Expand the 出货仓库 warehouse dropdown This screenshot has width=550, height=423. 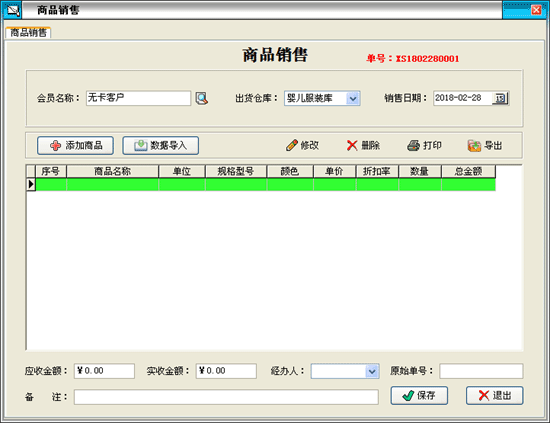click(353, 99)
